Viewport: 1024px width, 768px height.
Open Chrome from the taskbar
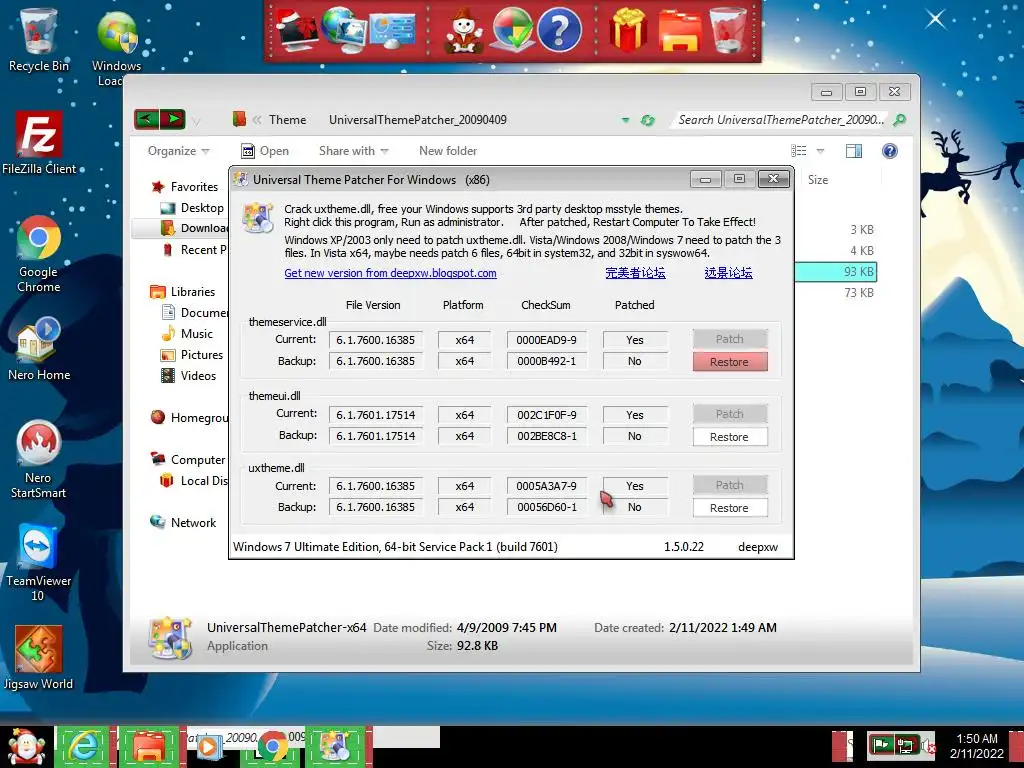pos(273,747)
